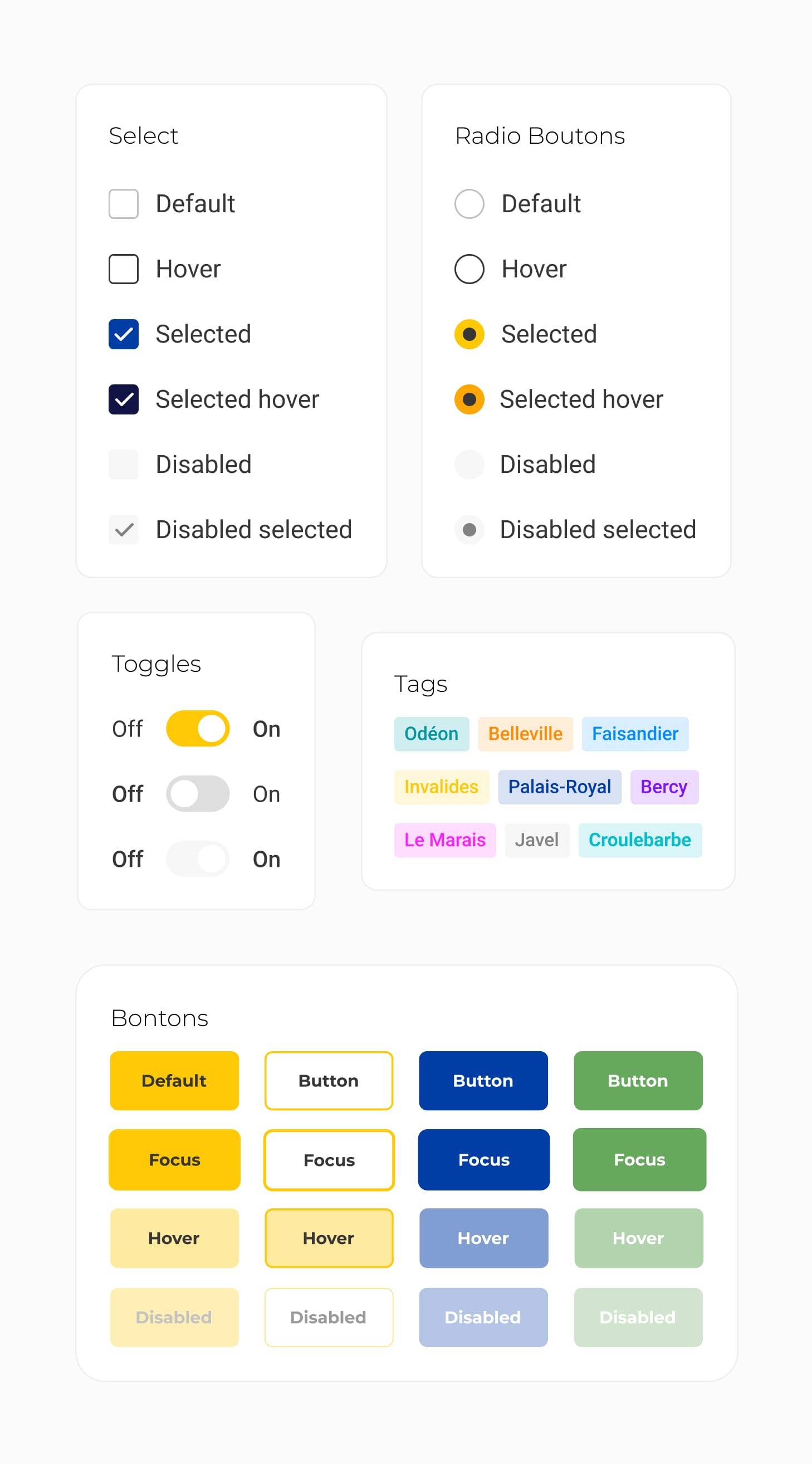
Task: Uncheck the blue Selected checkbox
Action: click(123, 334)
